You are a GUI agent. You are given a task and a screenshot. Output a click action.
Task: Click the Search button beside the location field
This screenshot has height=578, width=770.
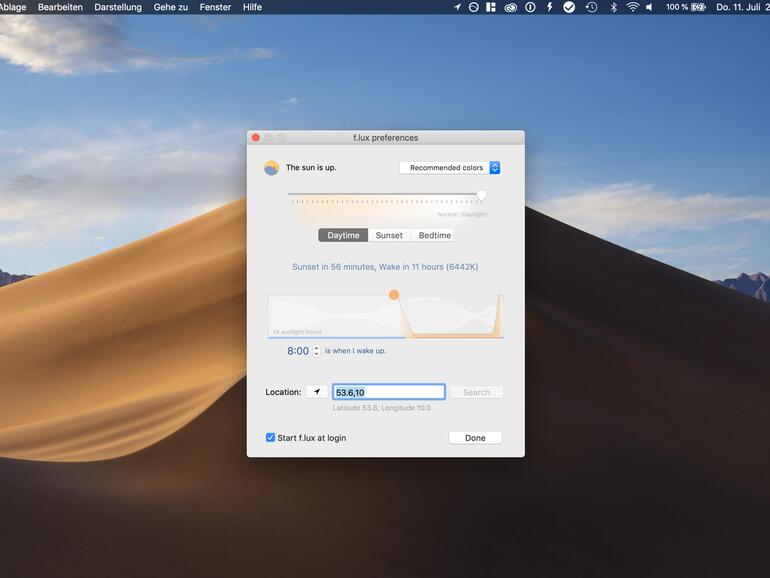point(476,392)
